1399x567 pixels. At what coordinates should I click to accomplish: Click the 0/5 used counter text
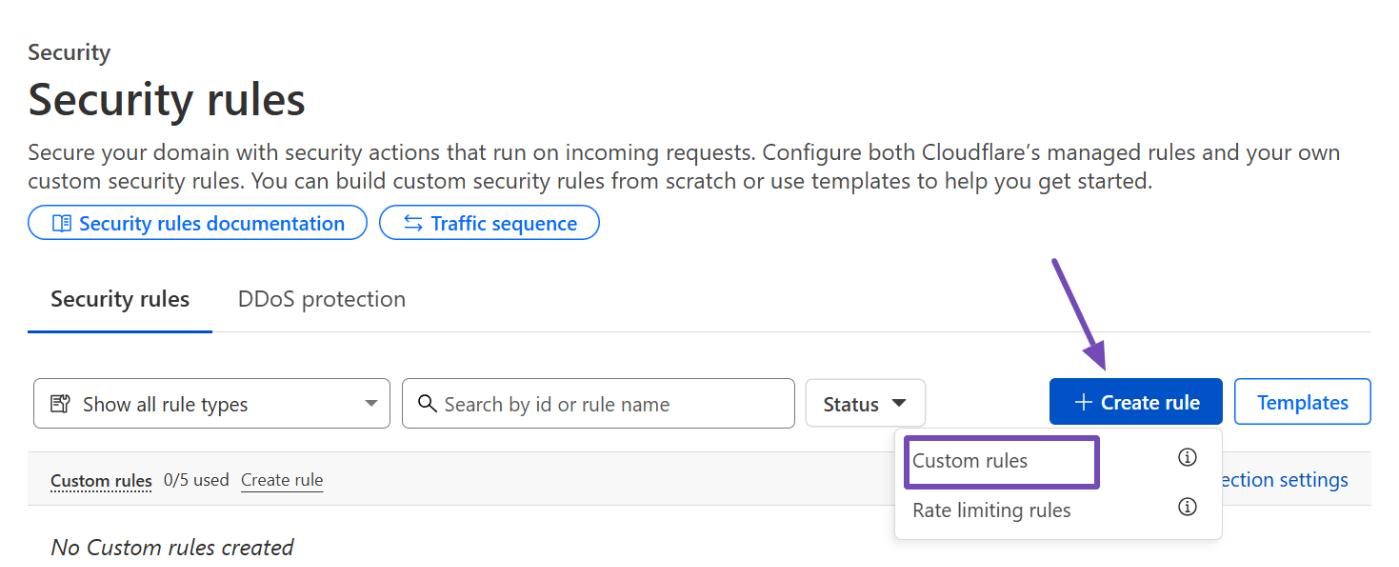(x=196, y=480)
